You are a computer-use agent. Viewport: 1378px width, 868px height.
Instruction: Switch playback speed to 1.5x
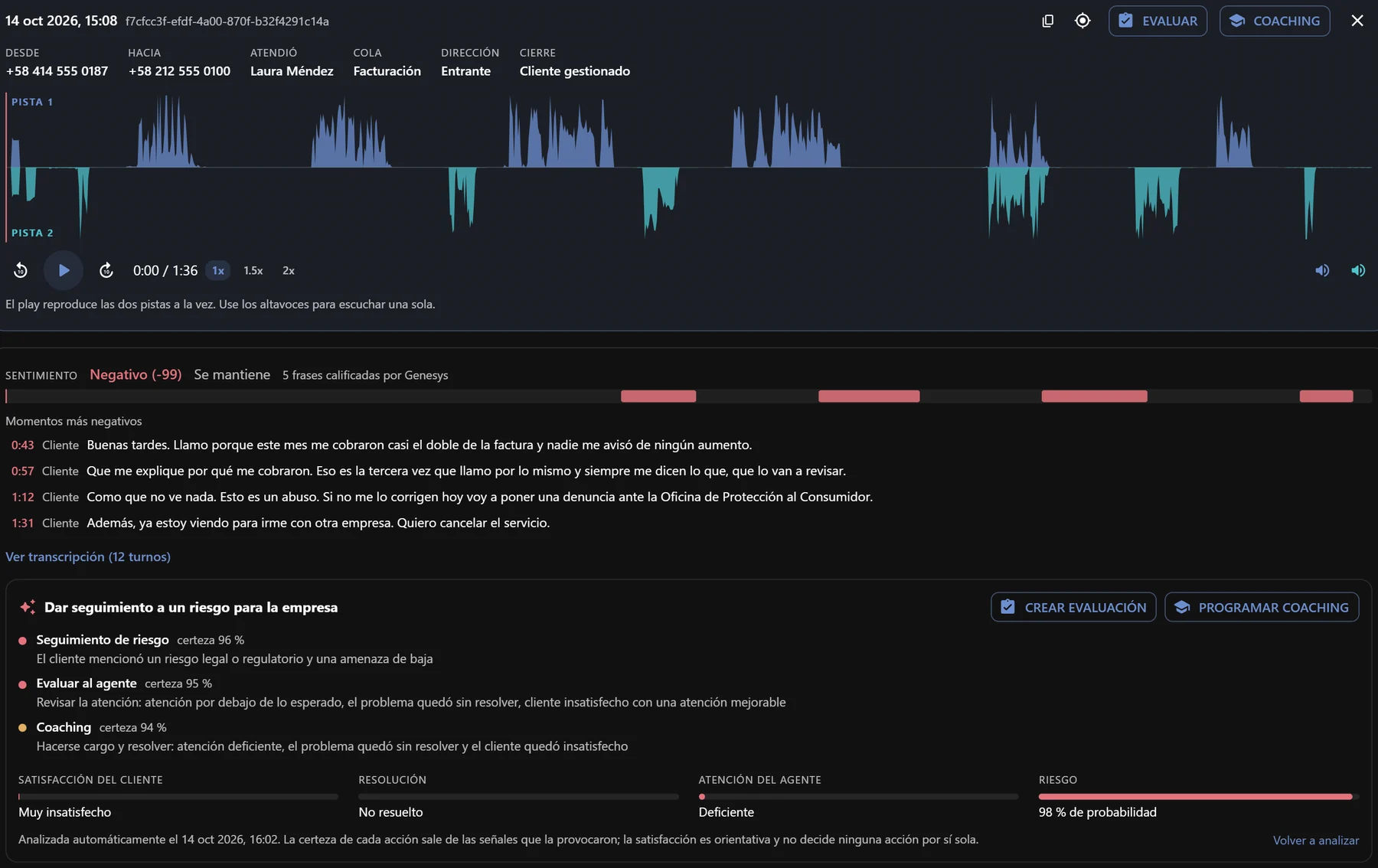click(x=253, y=270)
